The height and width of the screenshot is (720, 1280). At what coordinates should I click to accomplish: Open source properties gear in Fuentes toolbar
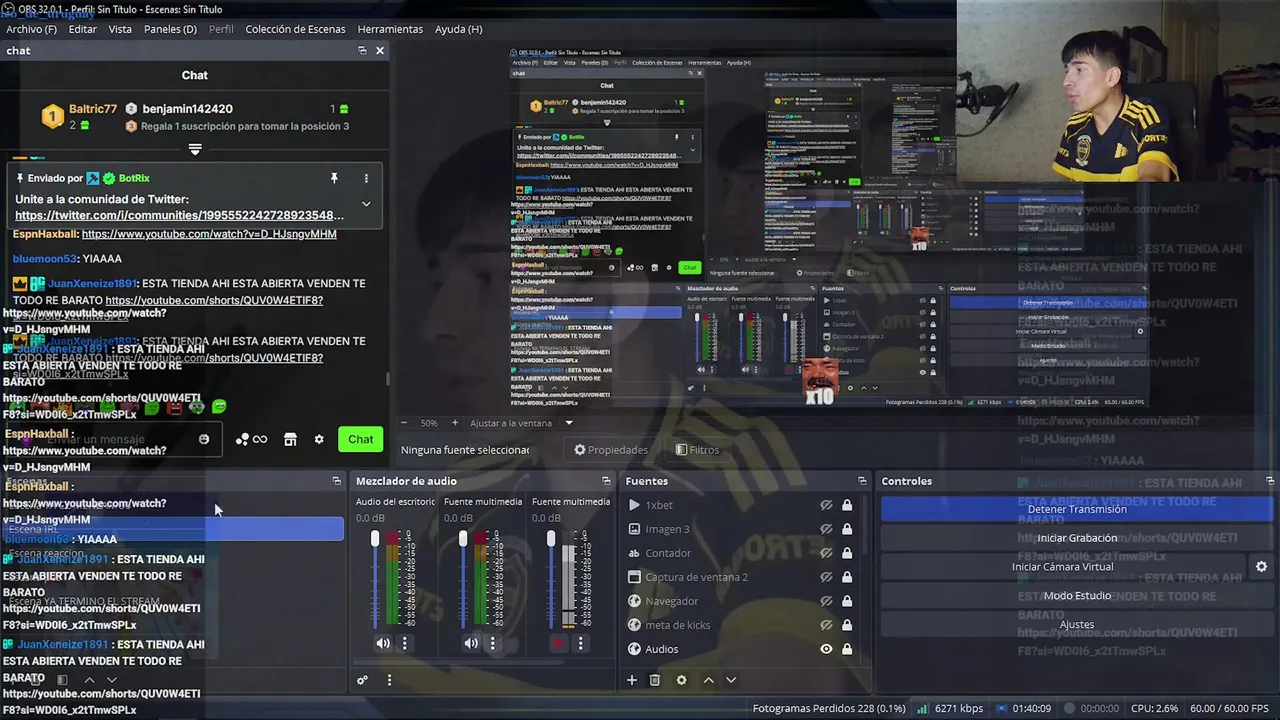click(682, 680)
